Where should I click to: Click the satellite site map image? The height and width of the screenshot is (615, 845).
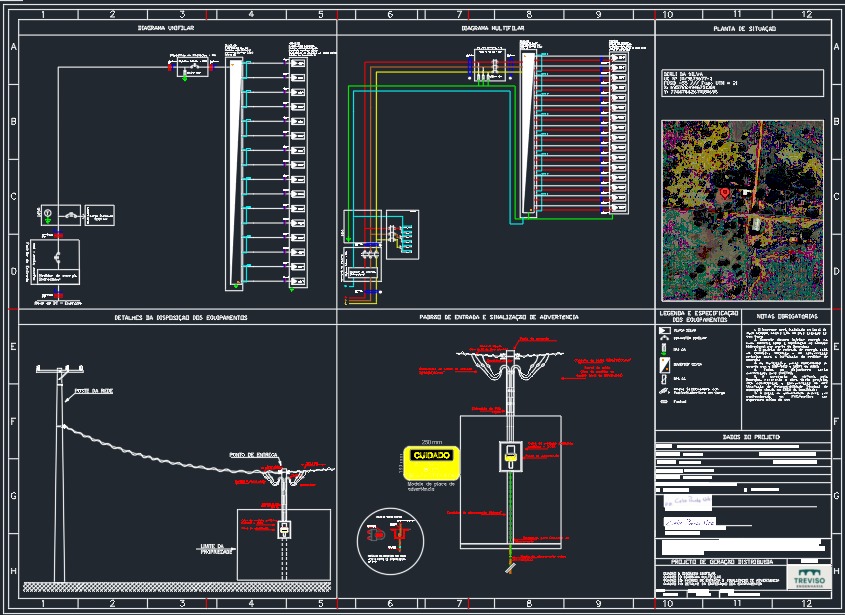[743, 210]
